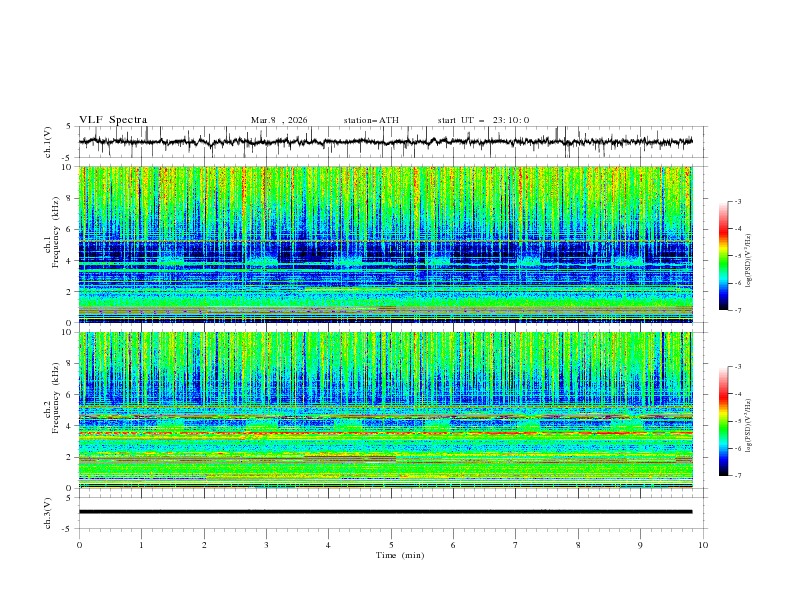Click time axis tick label "7"

tap(516, 545)
